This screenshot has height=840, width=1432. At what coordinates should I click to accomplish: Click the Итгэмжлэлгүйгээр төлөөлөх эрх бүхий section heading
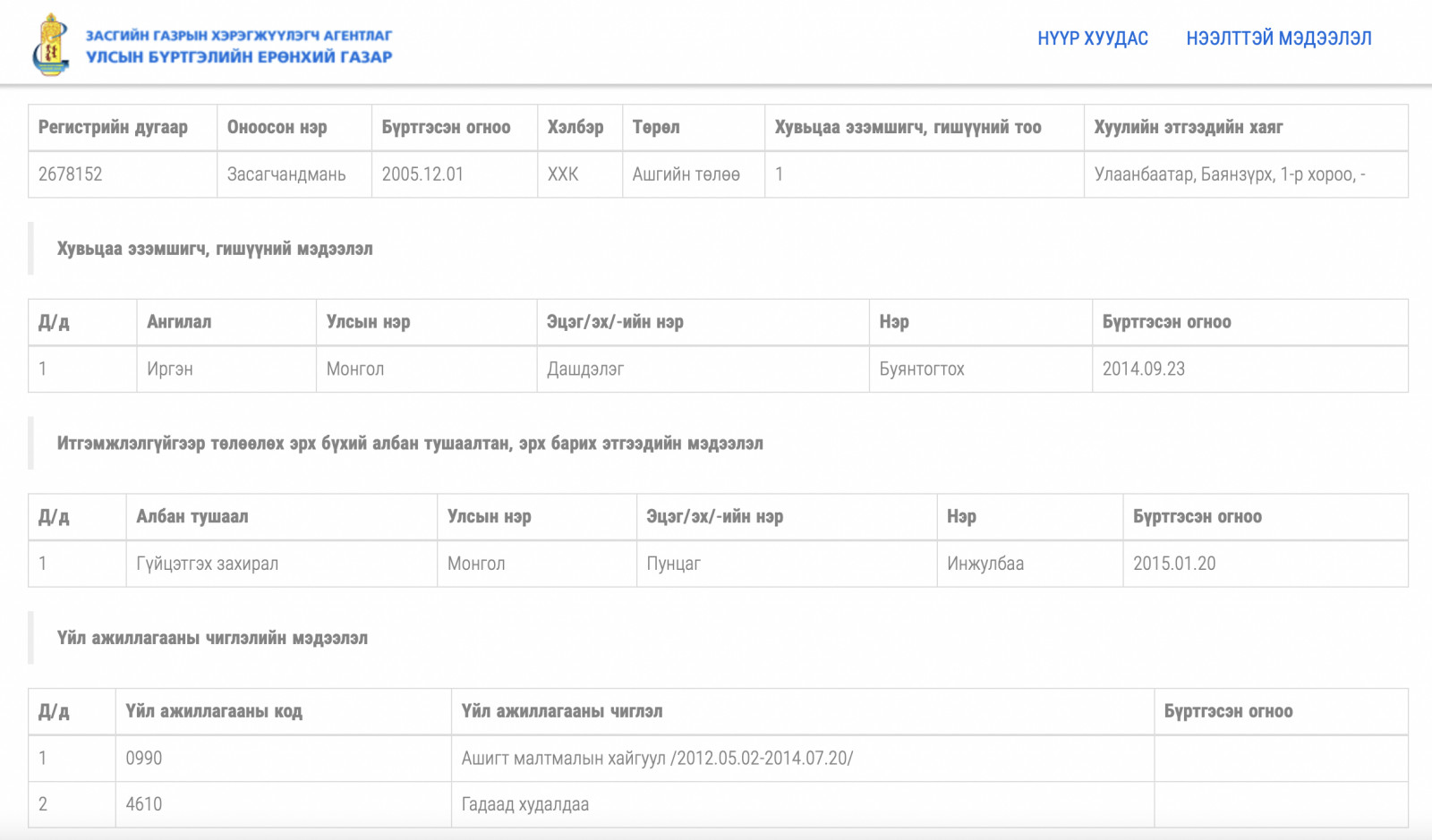point(410,444)
